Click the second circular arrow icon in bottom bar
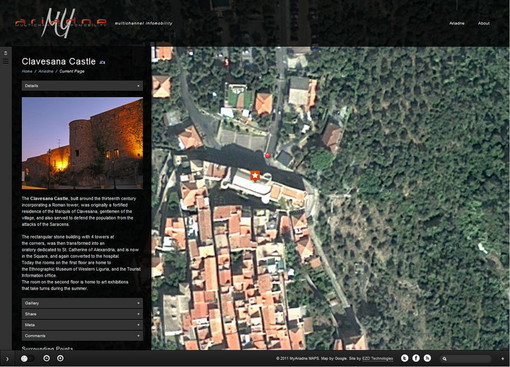Screen dimensions: 510x367 tap(60, 358)
